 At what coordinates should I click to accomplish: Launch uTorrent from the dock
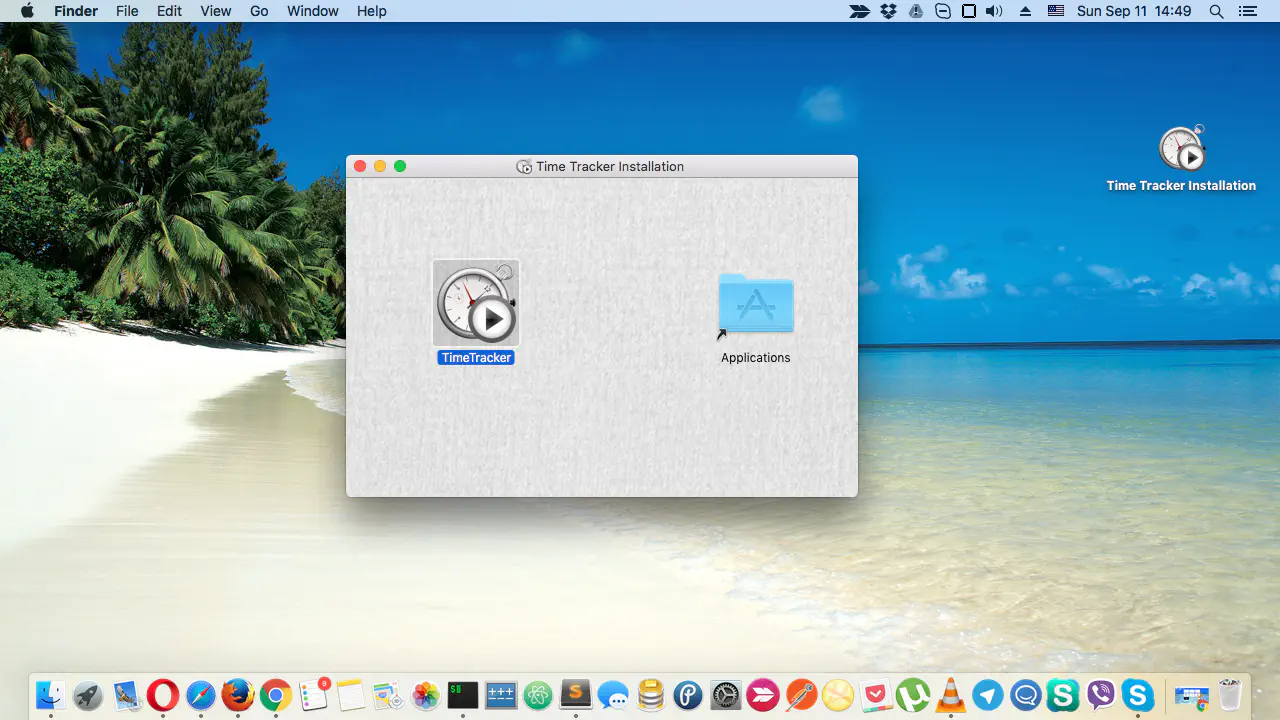coord(912,695)
